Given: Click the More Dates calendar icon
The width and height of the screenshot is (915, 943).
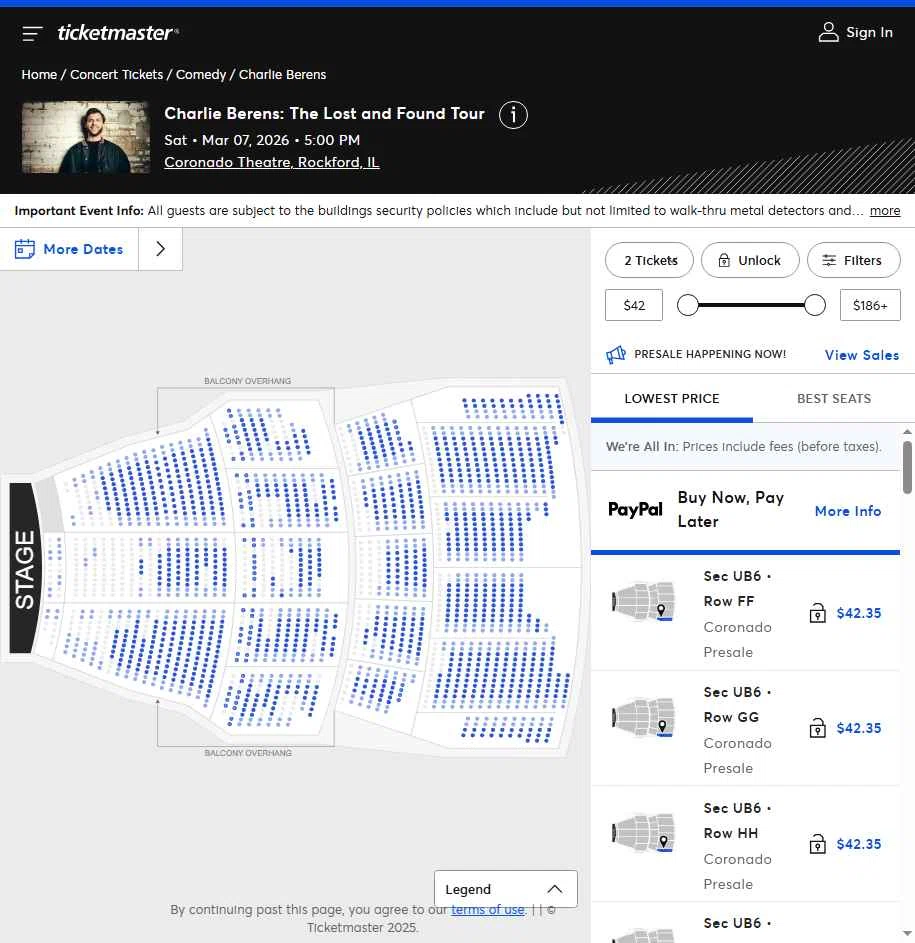Looking at the screenshot, I should (x=25, y=249).
